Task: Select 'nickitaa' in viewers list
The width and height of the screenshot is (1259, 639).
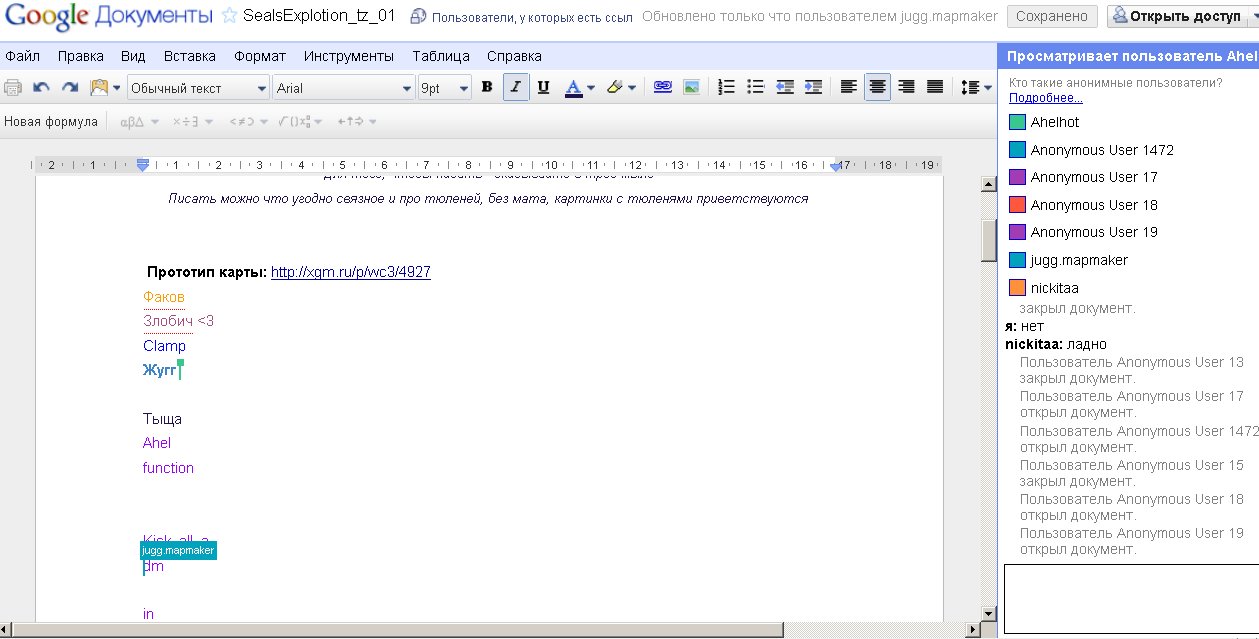Action: click(x=1055, y=288)
